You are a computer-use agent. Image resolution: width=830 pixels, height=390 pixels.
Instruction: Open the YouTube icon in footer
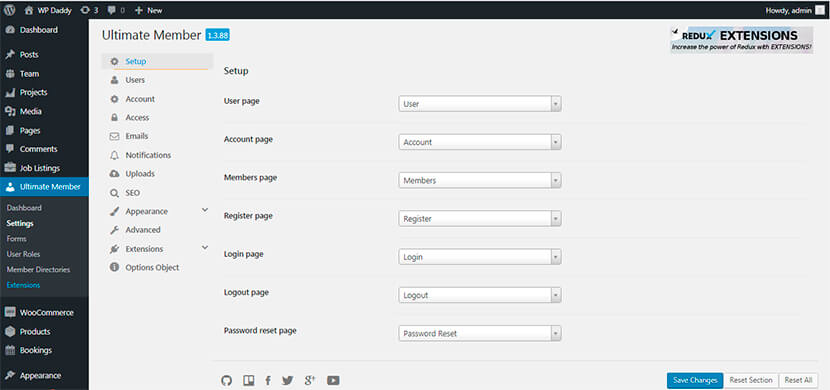[x=333, y=380]
